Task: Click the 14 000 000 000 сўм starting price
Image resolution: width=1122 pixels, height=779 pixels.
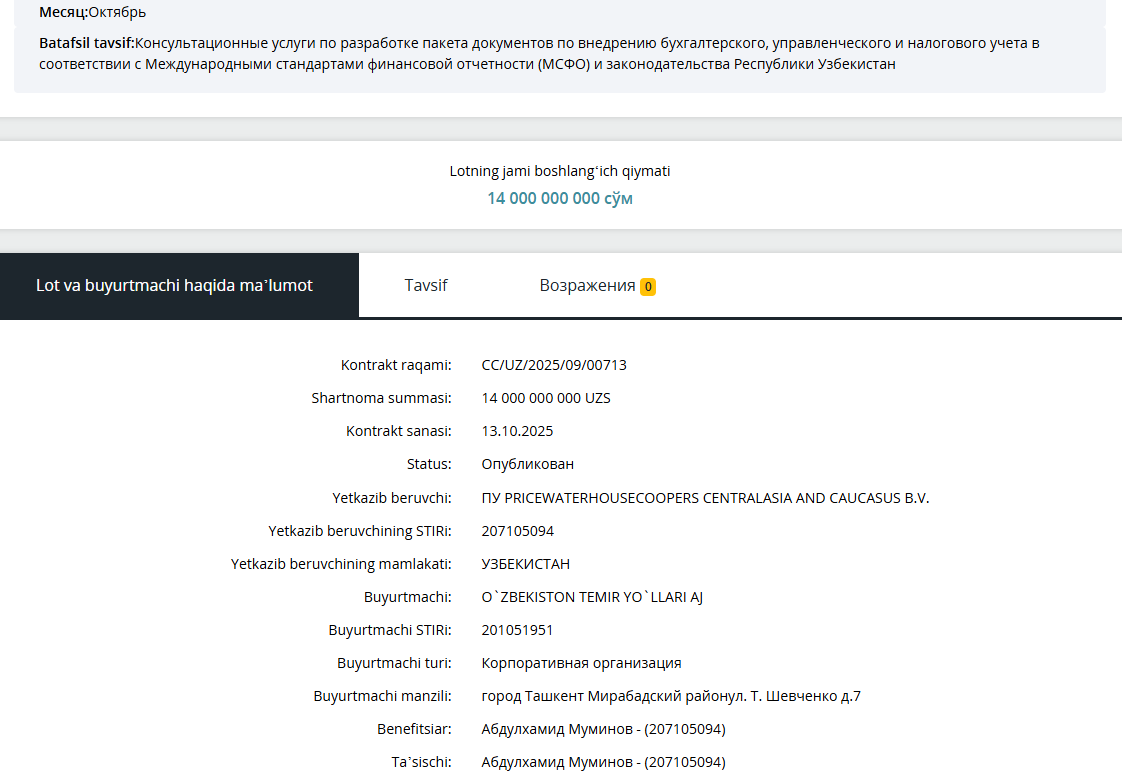Action: pos(559,198)
